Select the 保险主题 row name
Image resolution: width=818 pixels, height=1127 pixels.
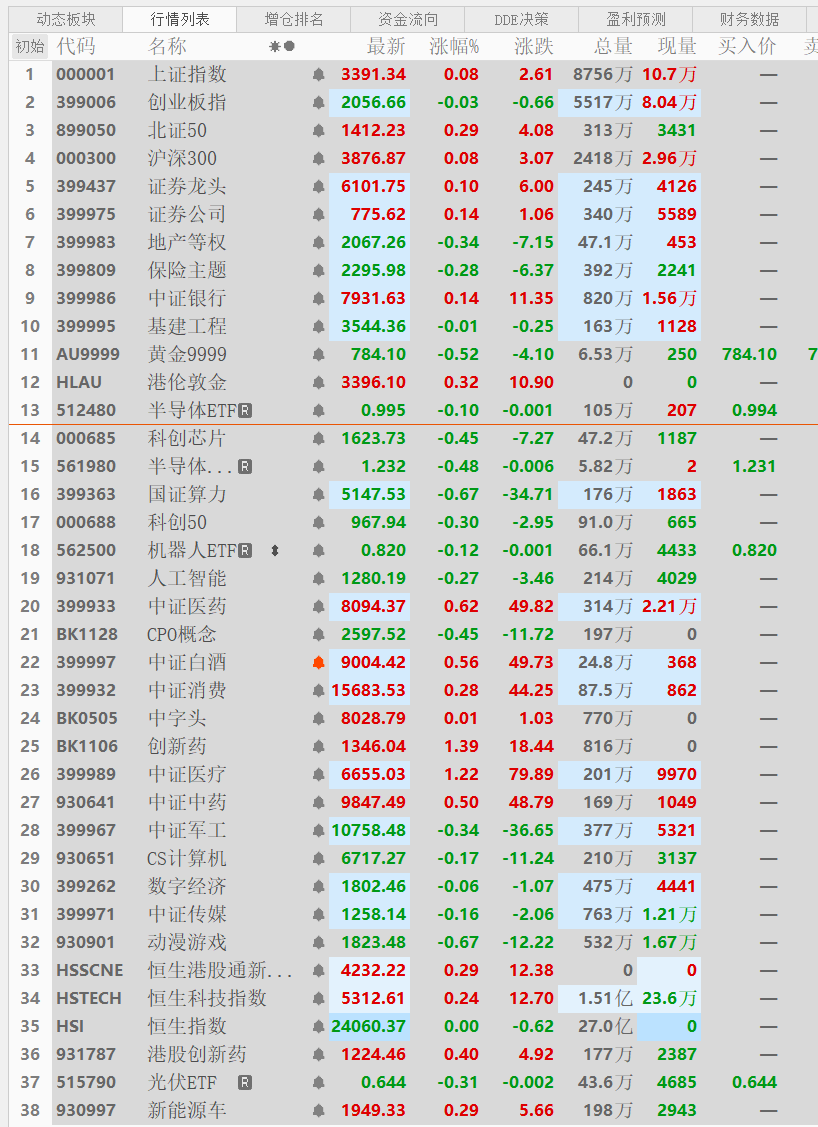187,270
